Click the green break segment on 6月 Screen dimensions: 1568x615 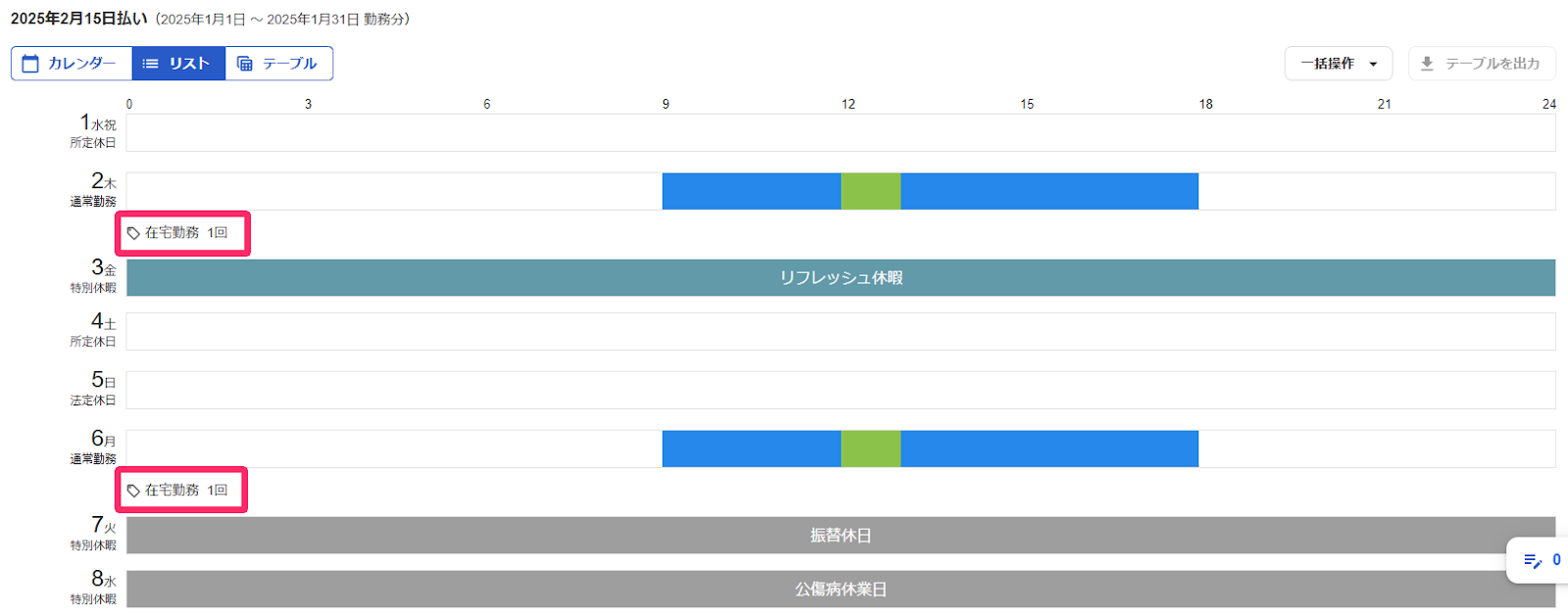click(x=870, y=449)
